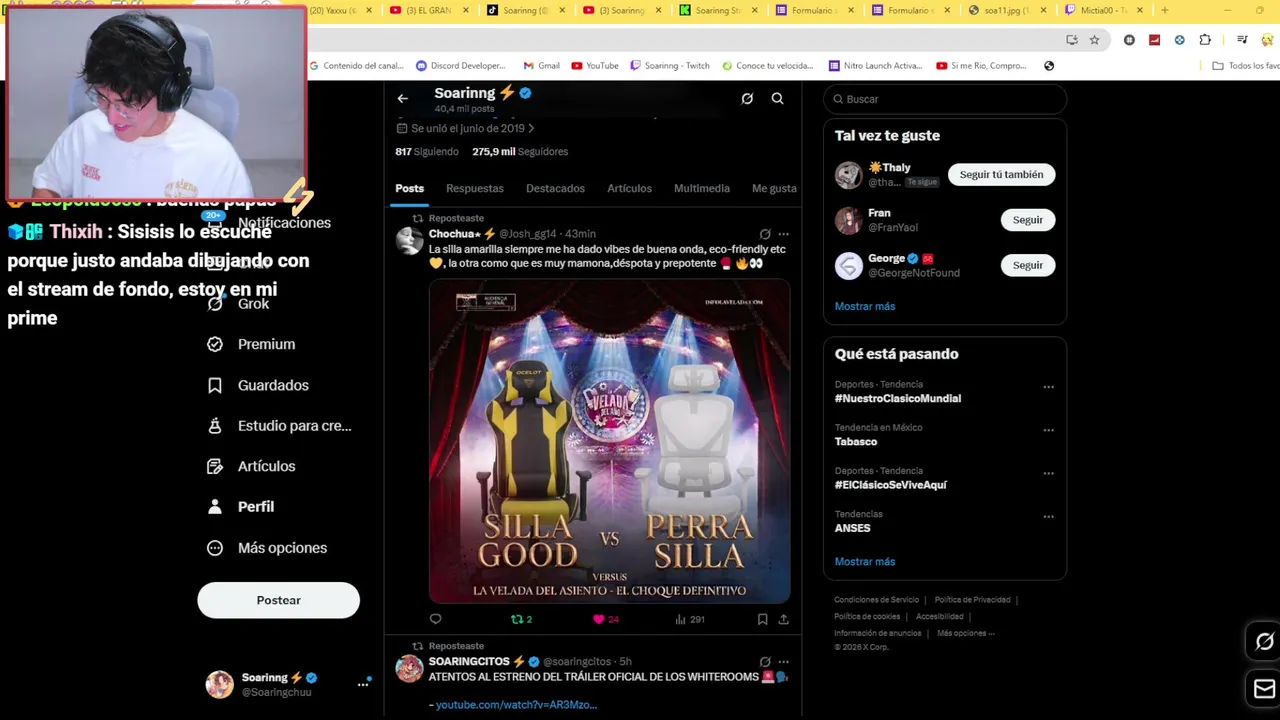Follow George with Seguir button
This screenshot has height=720, width=1280.
click(x=1027, y=265)
